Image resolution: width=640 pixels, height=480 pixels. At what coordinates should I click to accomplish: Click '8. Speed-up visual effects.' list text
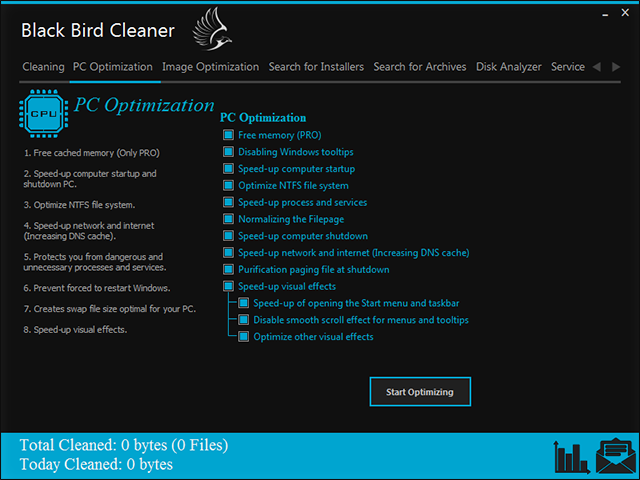[x=75, y=330]
